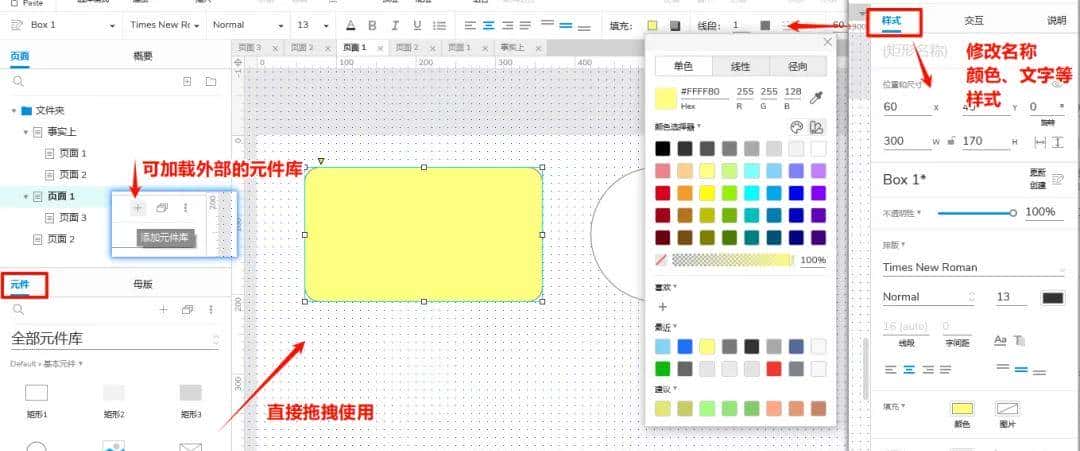
Task: Click the plus icon in library panel header
Action: [x=163, y=310]
